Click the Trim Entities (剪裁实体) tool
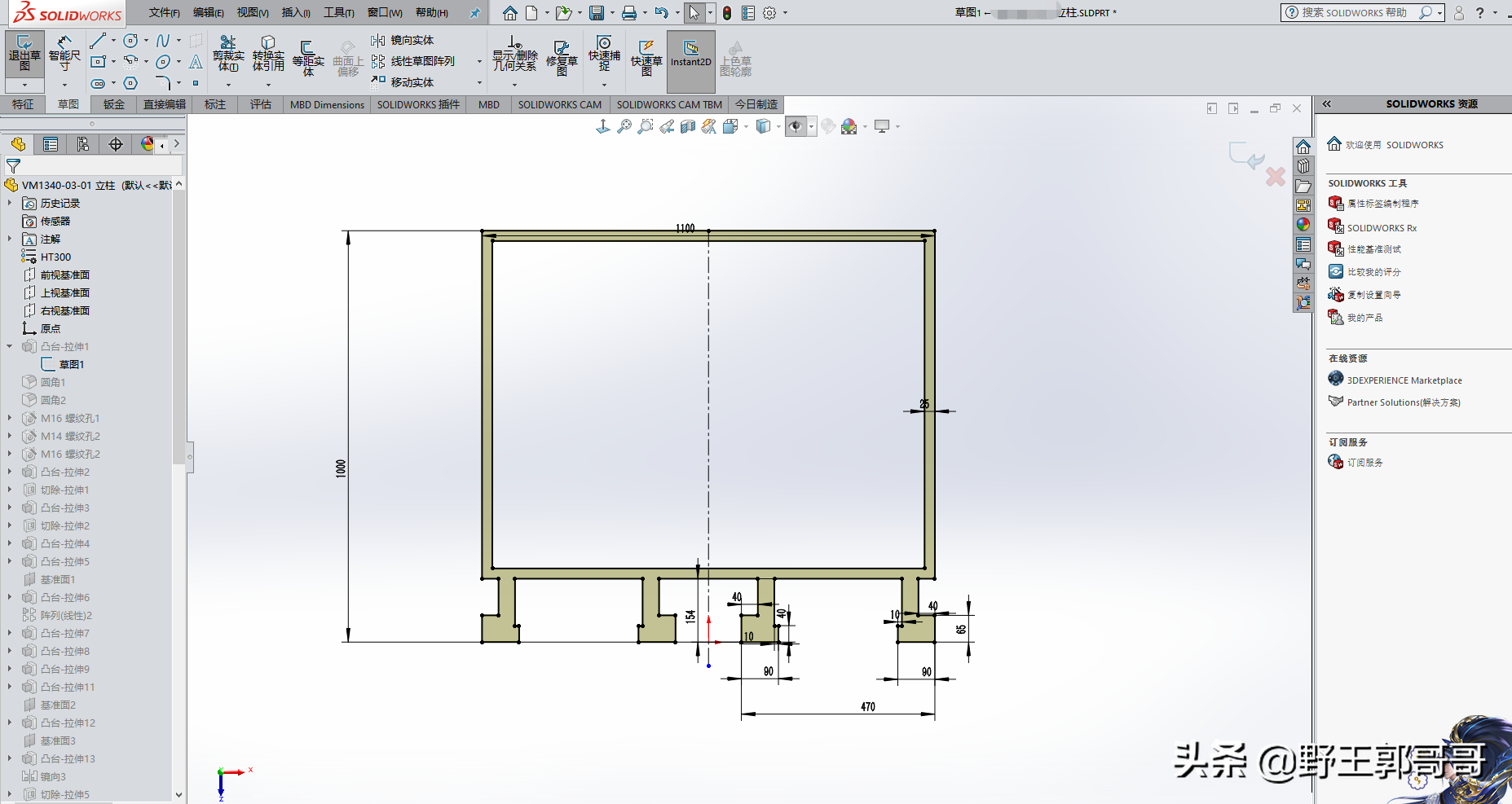The image size is (1512, 804). [x=228, y=54]
